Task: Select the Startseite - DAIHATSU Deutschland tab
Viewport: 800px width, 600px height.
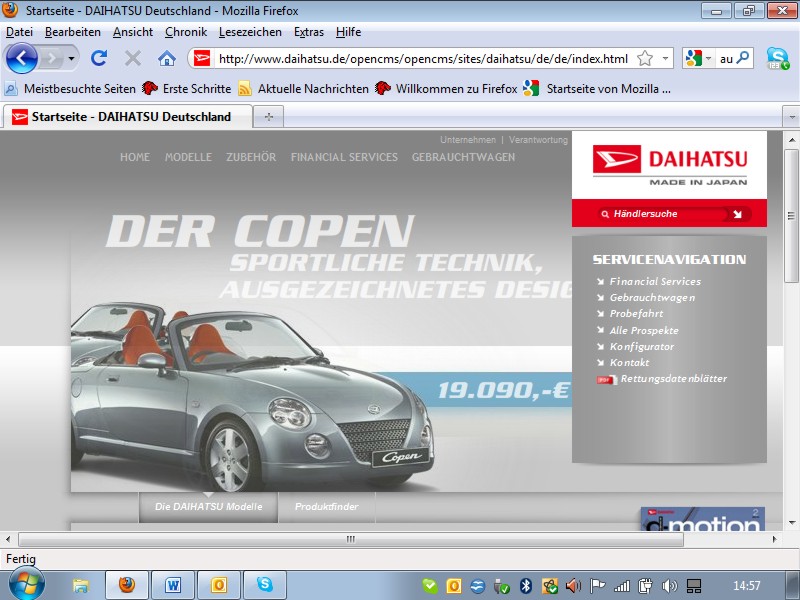Action: point(128,117)
